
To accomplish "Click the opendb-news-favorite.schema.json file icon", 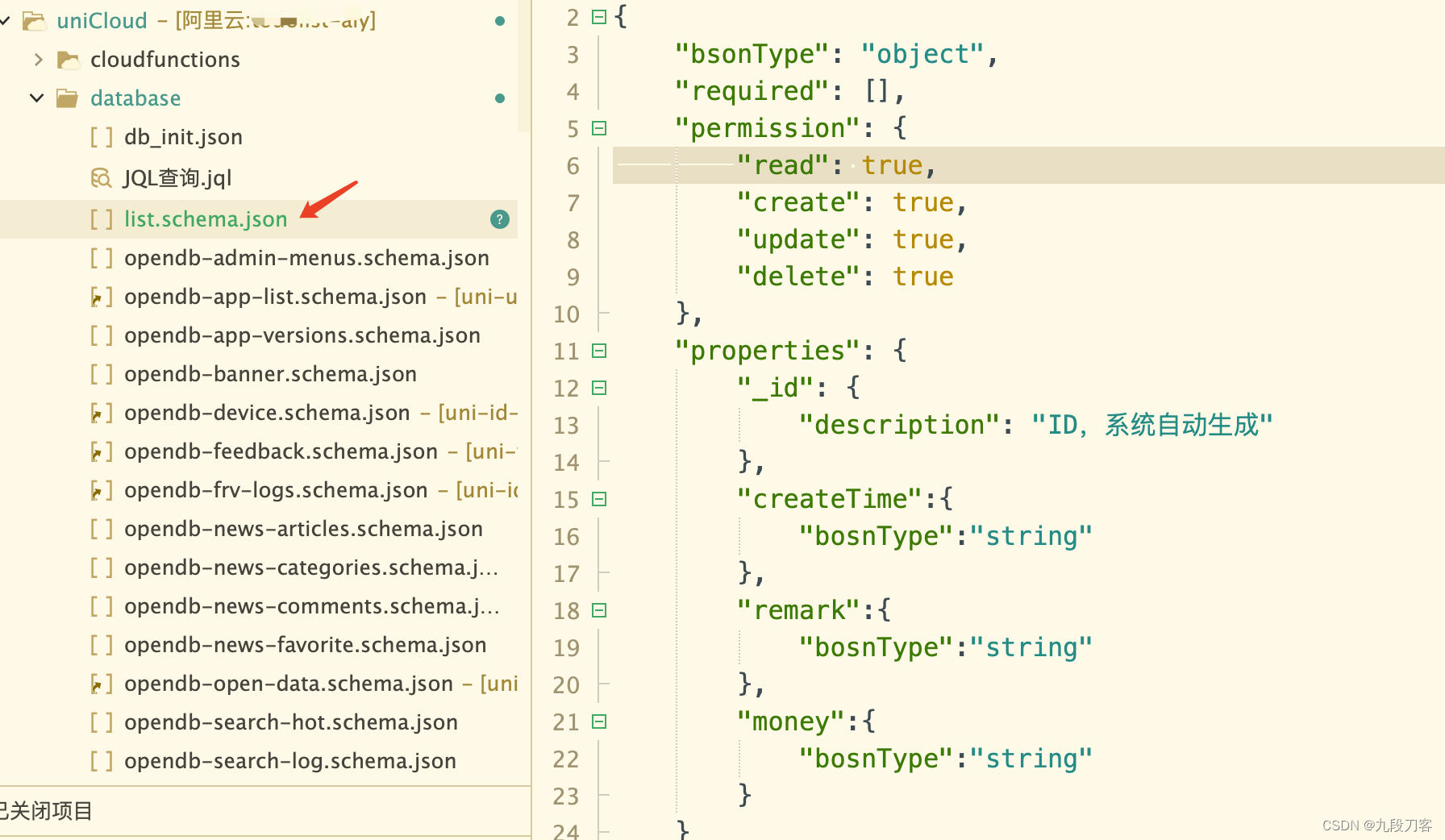I will click(102, 645).
